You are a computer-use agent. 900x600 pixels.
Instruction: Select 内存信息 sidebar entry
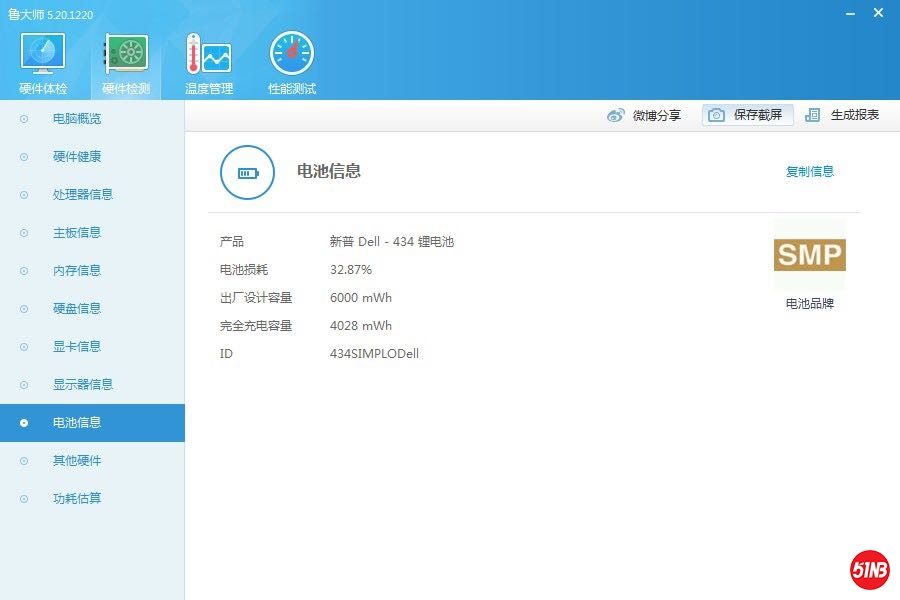point(77,271)
